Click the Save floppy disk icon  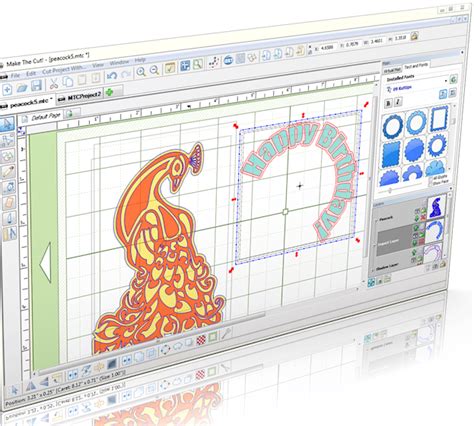click(x=36, y=86)
